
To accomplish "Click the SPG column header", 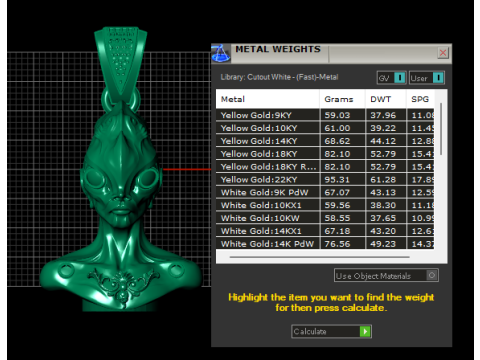I will 420,99.
